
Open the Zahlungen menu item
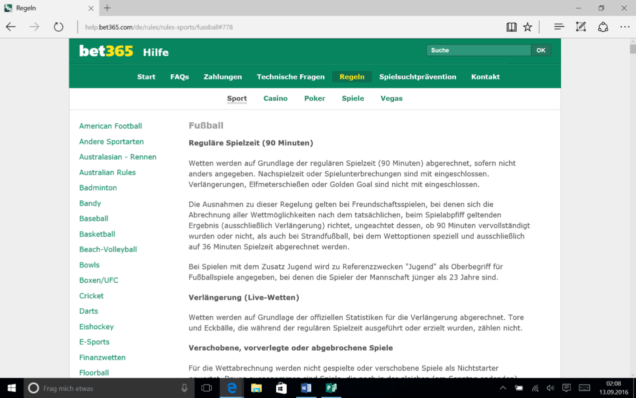[223, 77]
